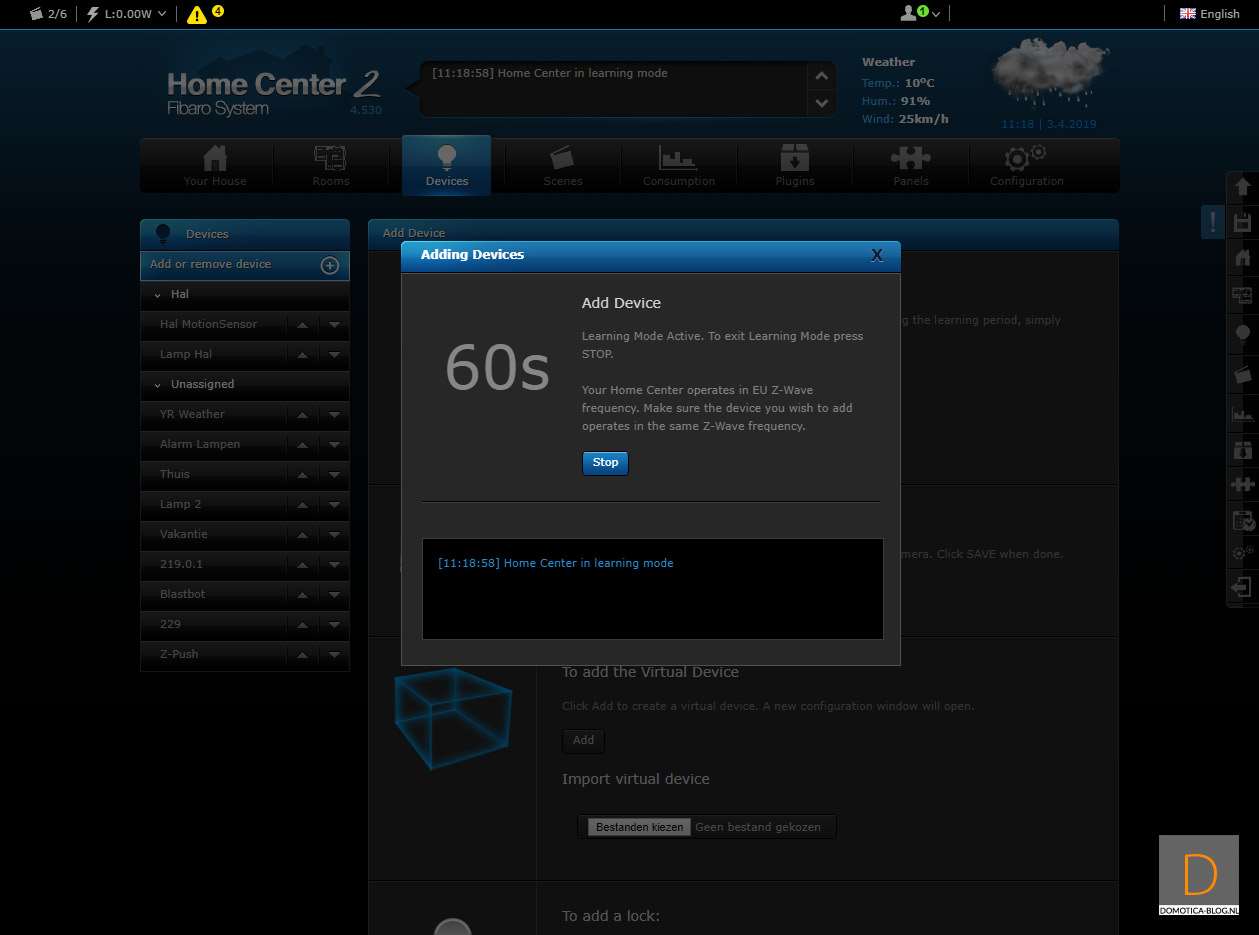Click the 60s countdown timer
This screenshot has width=1259, height=935.
(497, 367)
